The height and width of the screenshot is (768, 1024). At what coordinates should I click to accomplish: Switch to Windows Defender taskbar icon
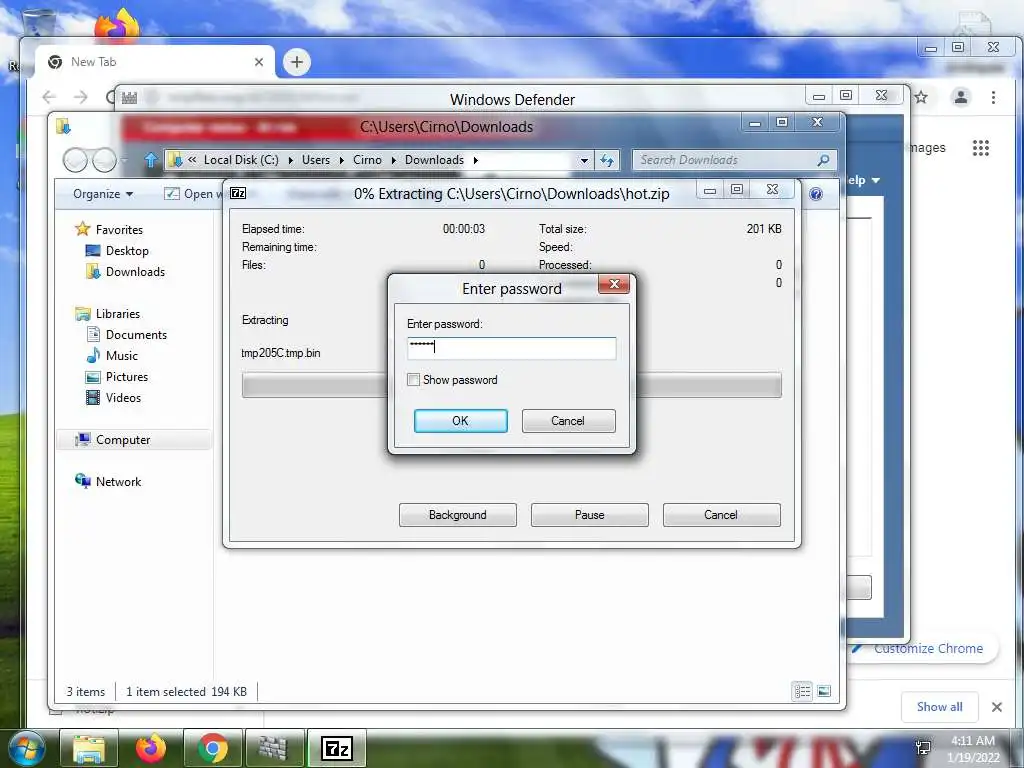(274, 748)
